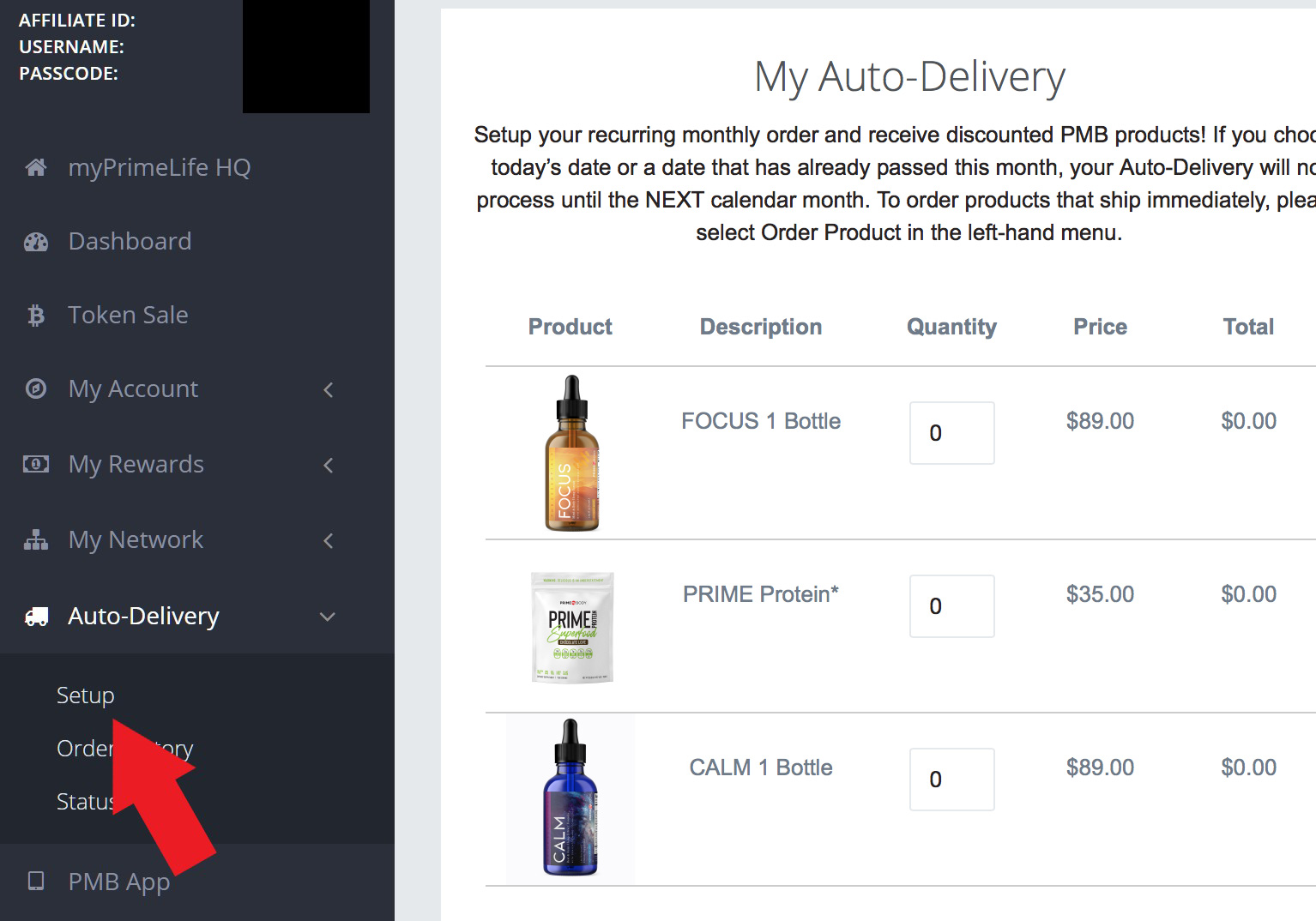Expand the My Rewards submenu chevron

[329, 465]
